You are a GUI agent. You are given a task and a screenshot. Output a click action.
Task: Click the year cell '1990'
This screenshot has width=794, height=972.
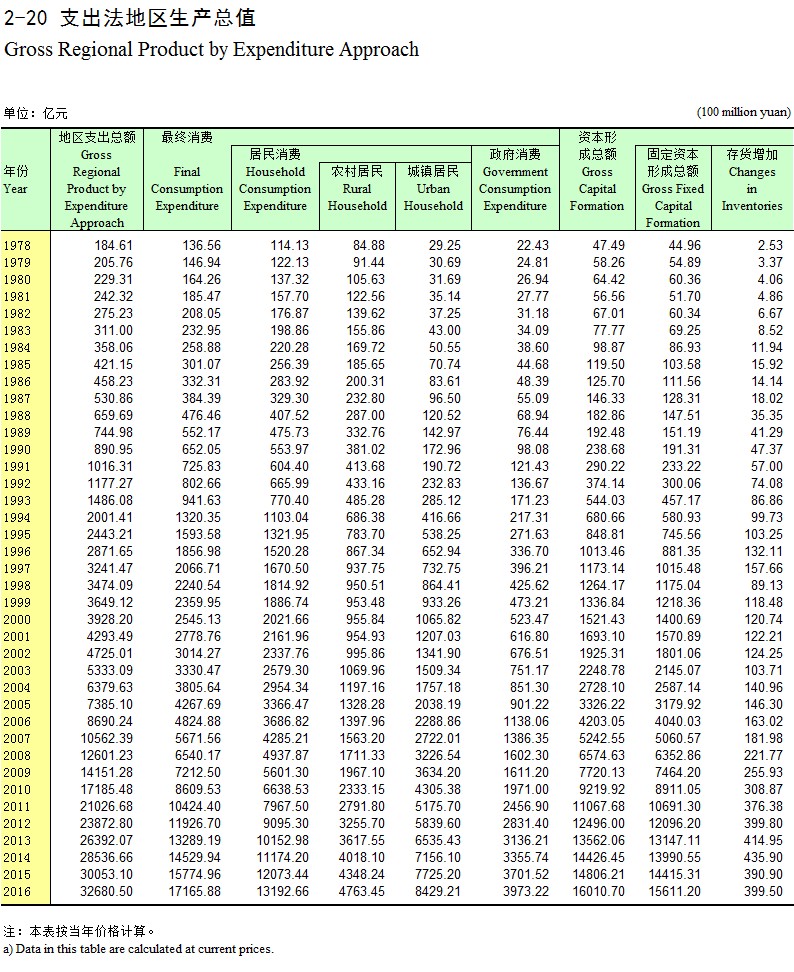point(17,450)
